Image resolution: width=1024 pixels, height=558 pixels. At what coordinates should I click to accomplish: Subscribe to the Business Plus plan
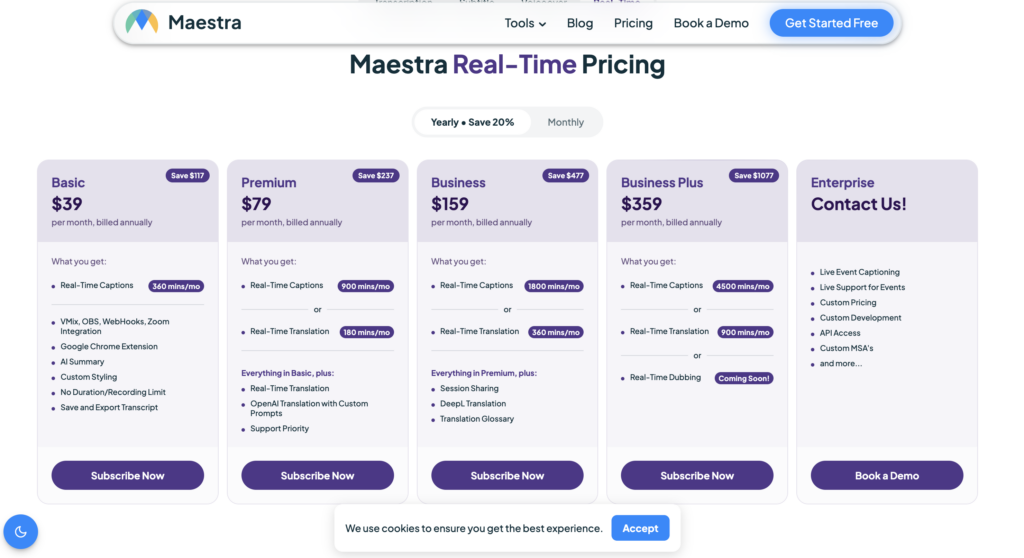click(697, 476)
